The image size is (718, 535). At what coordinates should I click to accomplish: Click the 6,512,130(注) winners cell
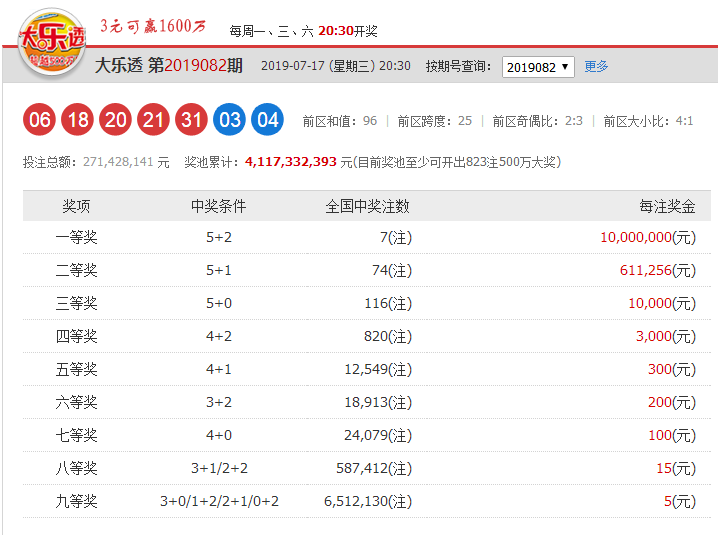click(x=368, y=501)
